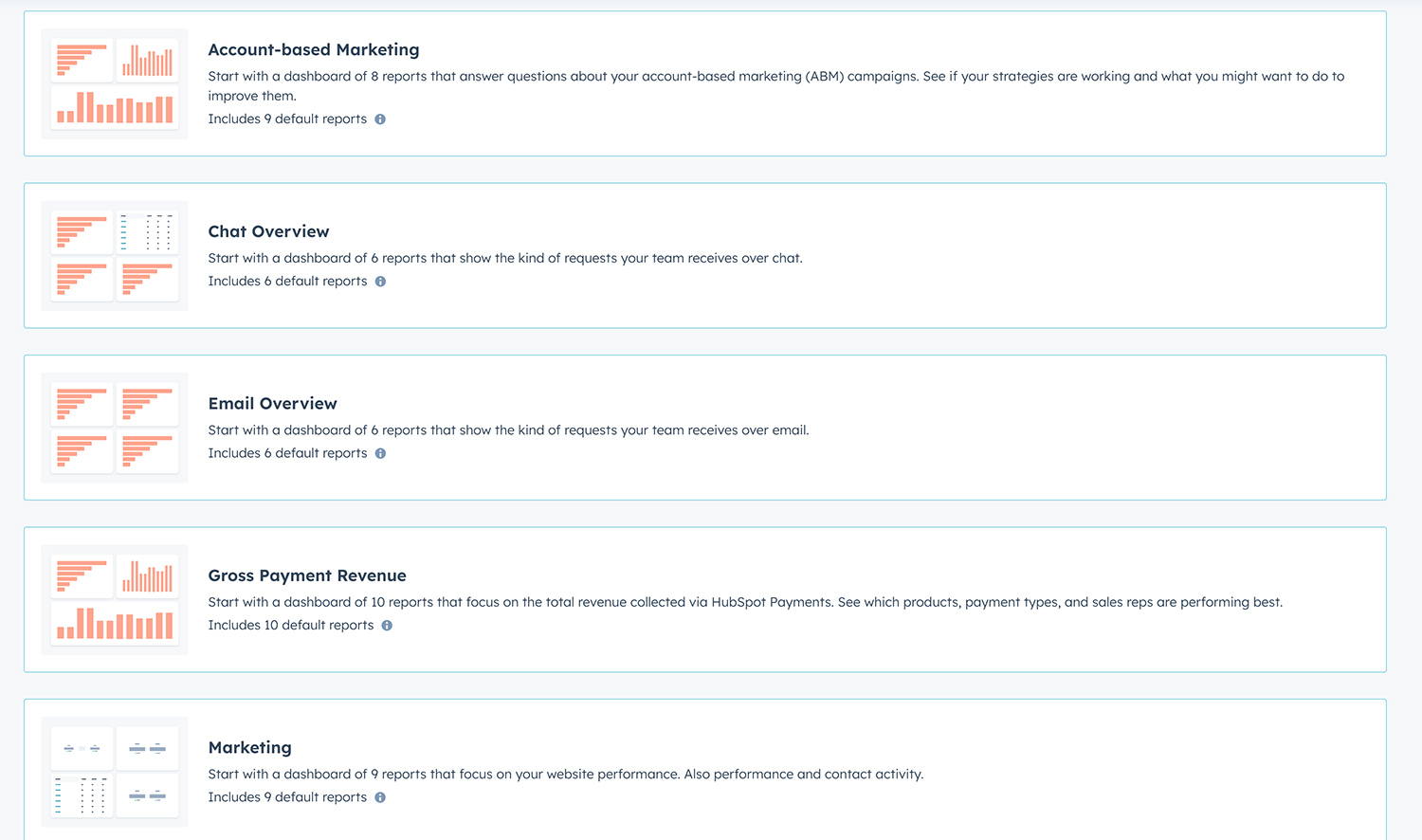1422x840 pixels.
Task: Choose the Marketing dashboard title
Action: [x=249, y=748]
